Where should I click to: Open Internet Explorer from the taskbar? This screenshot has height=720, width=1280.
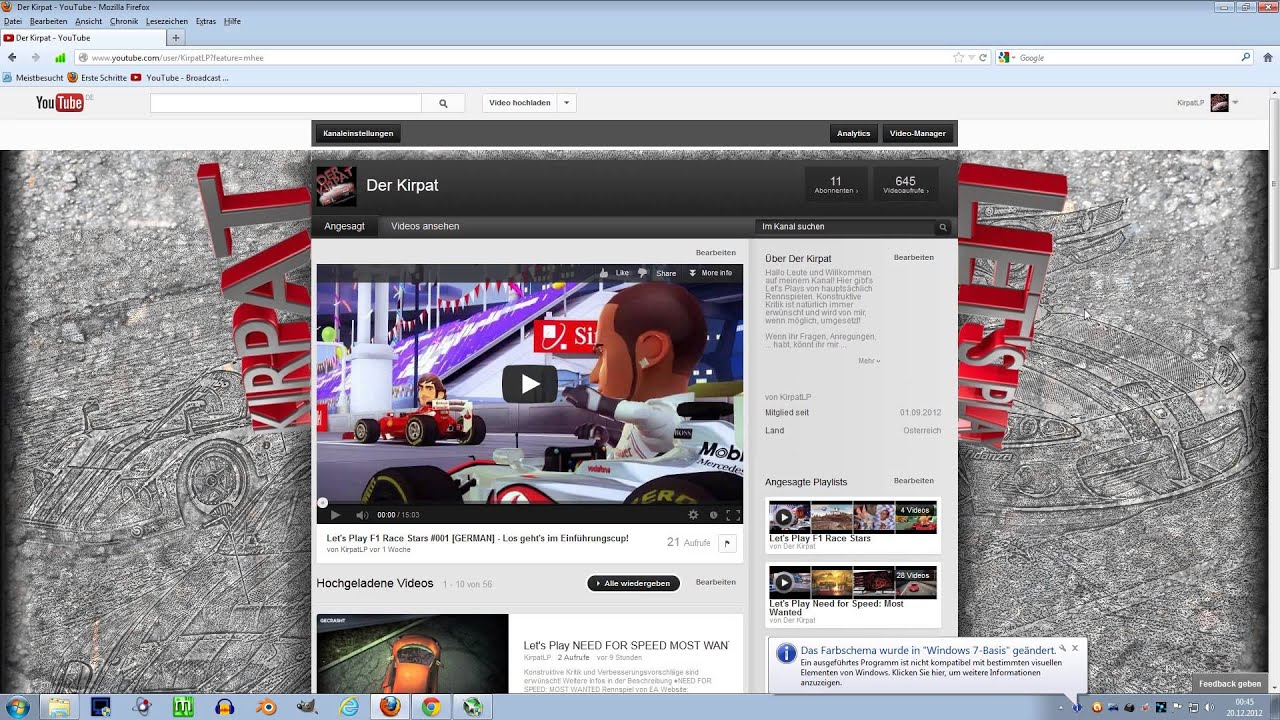tap(348, 707)
